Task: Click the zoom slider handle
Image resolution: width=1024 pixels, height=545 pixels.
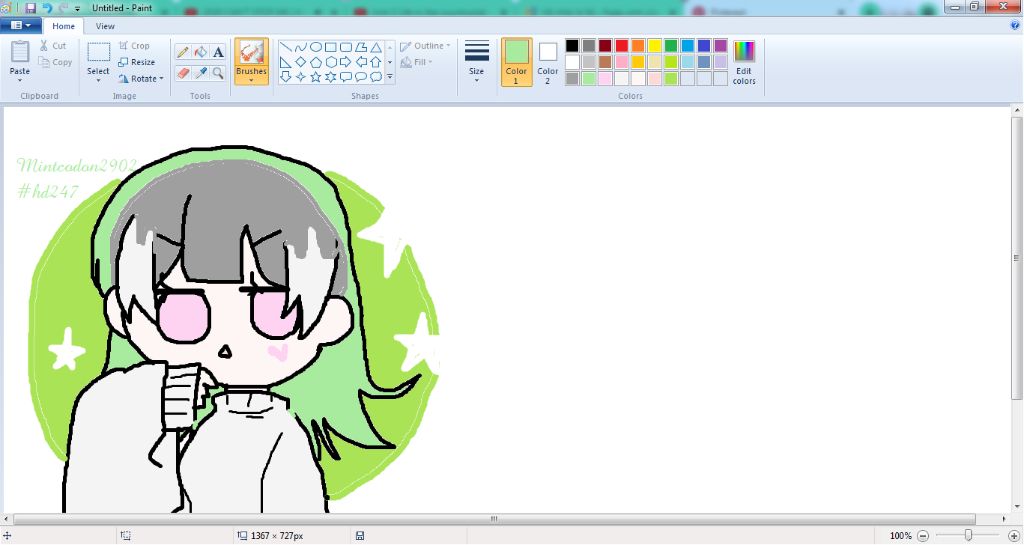Action: point(968,535)
